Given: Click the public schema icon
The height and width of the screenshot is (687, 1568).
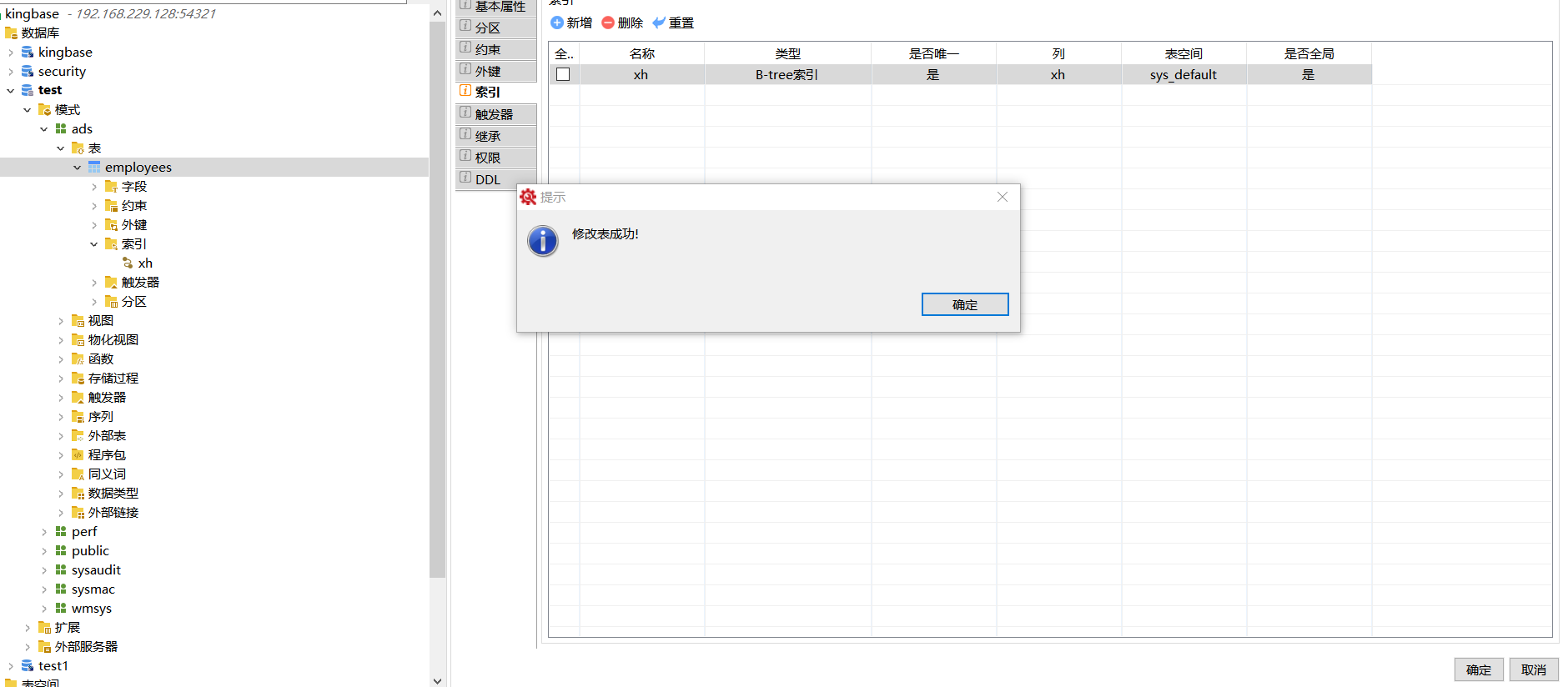Looking at the screenshot, I should pyautogui.click(x=61, y=551).
